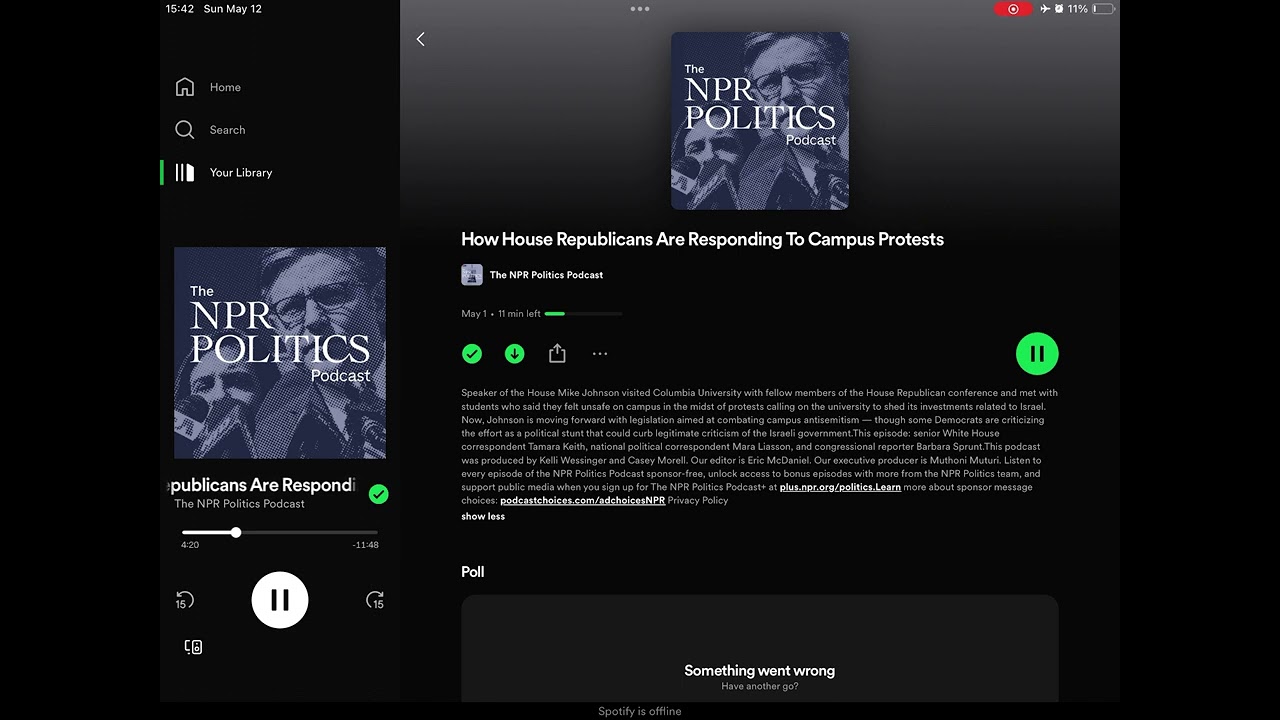Pause playback with white sidebar button
1280x720 pixels.
[x=280, y=600]
